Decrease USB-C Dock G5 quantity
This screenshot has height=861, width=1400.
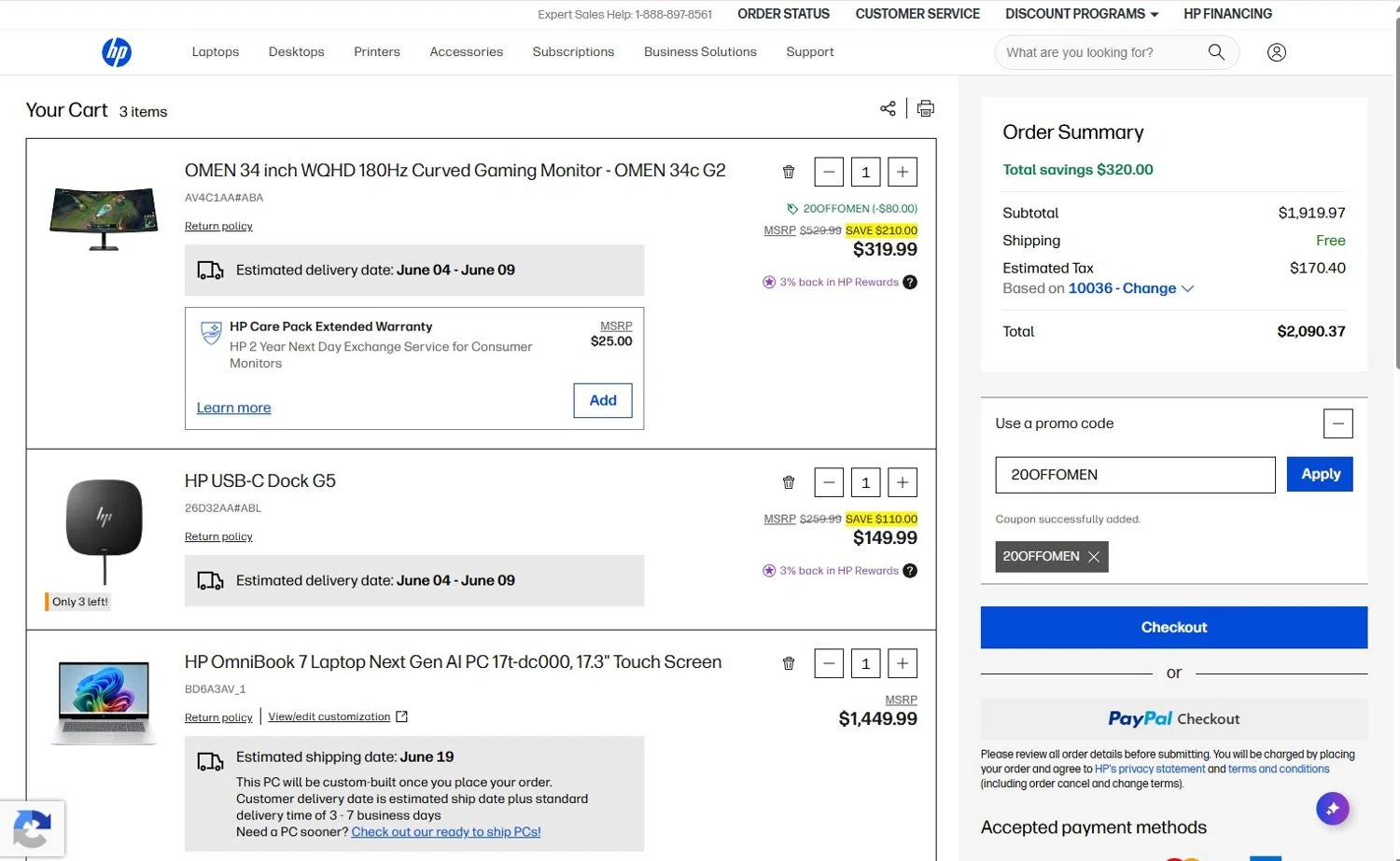point(829,482)
